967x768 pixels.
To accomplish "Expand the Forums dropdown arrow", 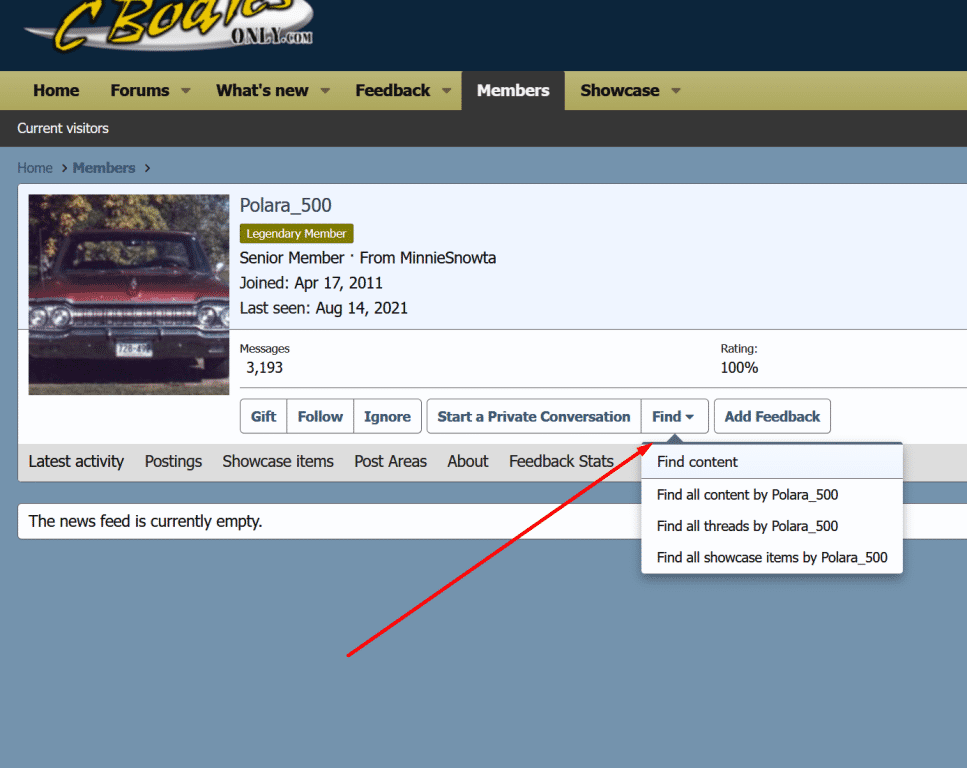I will coord(185,91).
